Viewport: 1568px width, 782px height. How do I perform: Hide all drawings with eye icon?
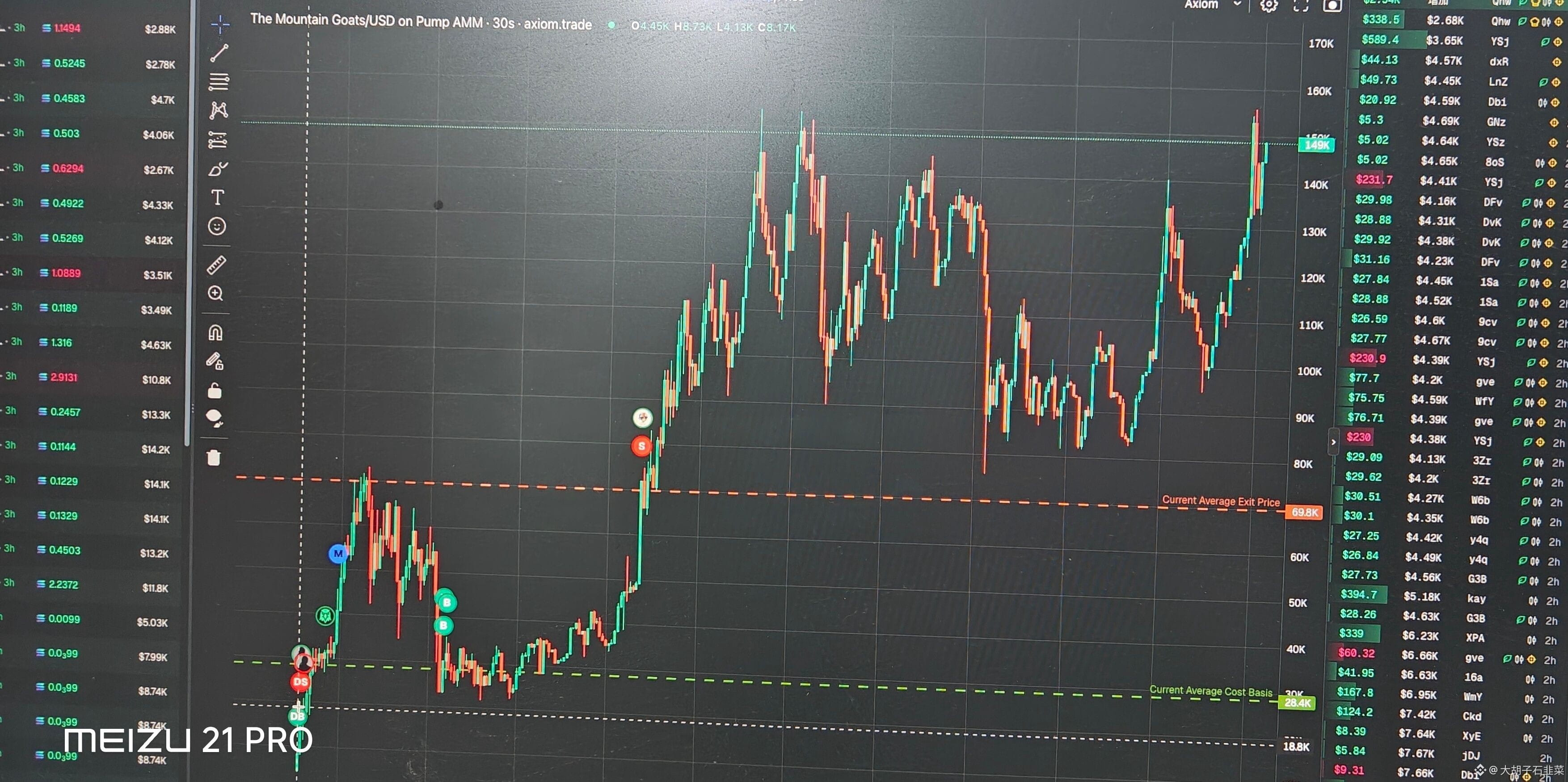click(x=214, y=417)
